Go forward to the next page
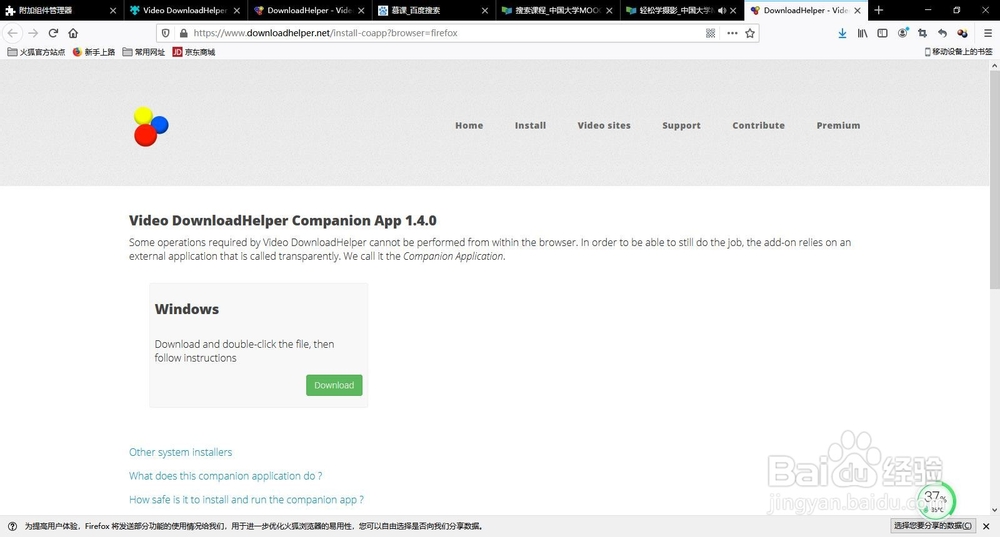This screenshot has height=537, width=1000. pyautogui.click(x=33, y=33)
